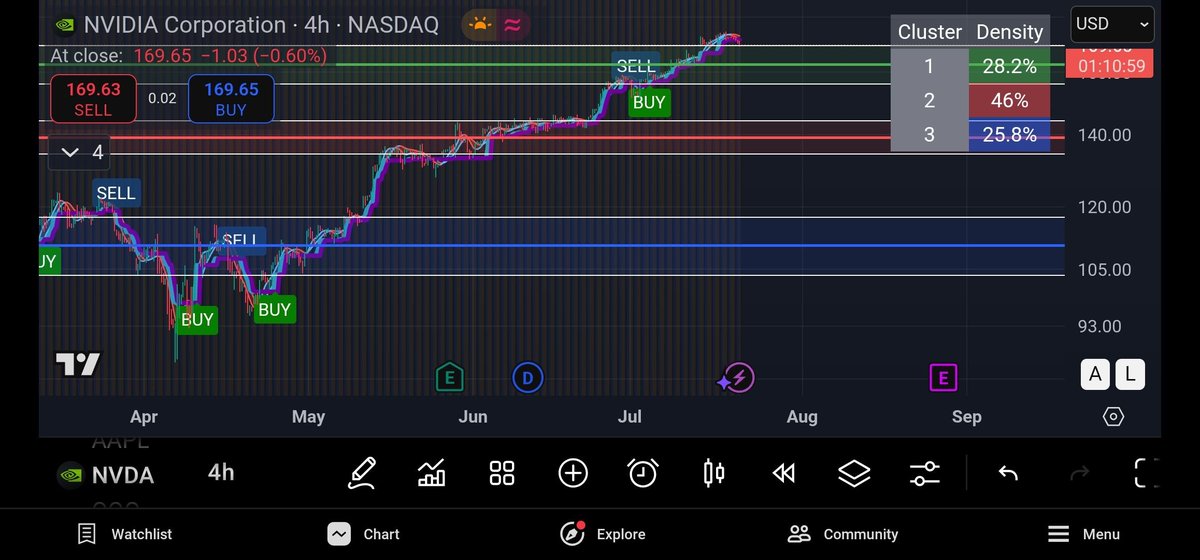This screenshot has width=1200, height=560.
Task: Click the blue D dividend marker
Action: tap(527, 377)
